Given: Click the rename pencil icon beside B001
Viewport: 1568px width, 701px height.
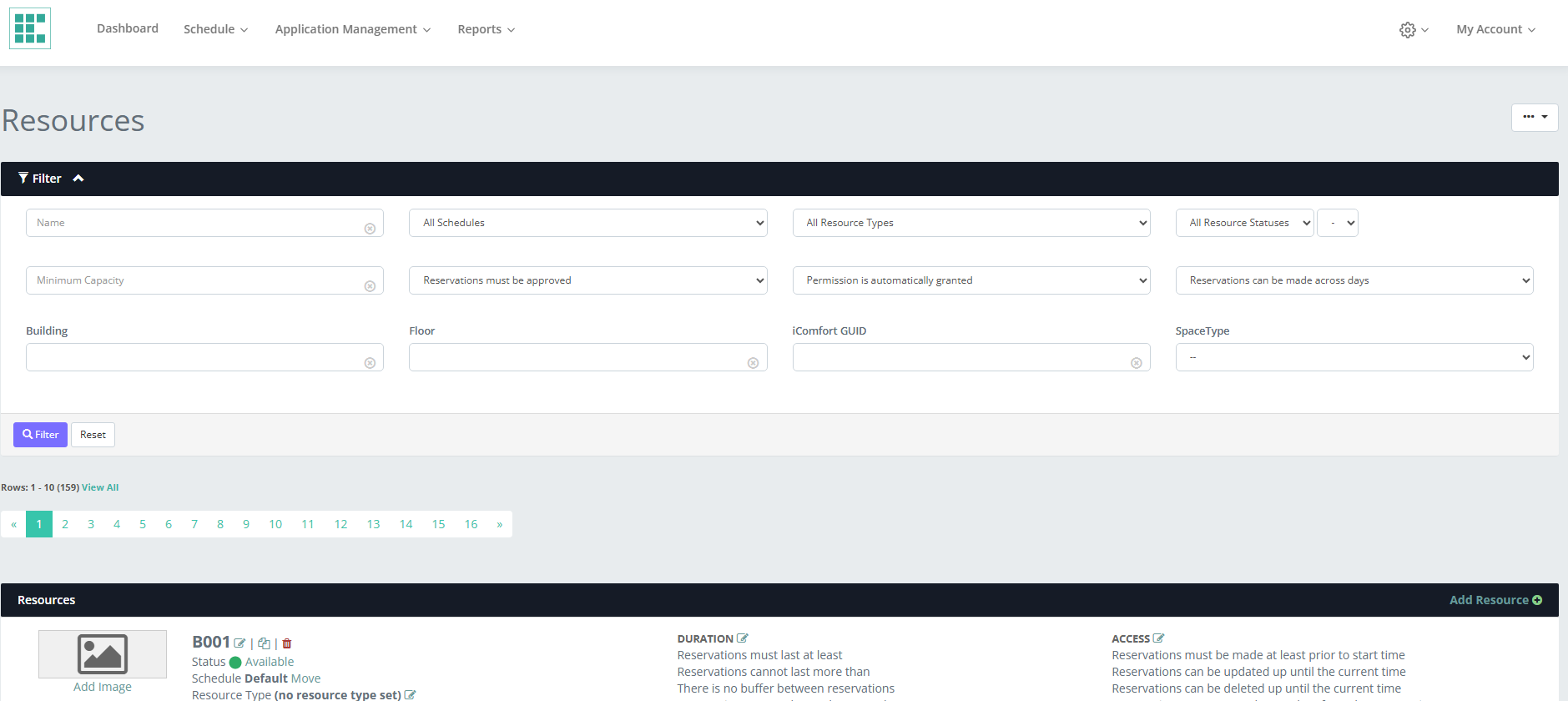Looking at the screenshot, I should point(239,643).
